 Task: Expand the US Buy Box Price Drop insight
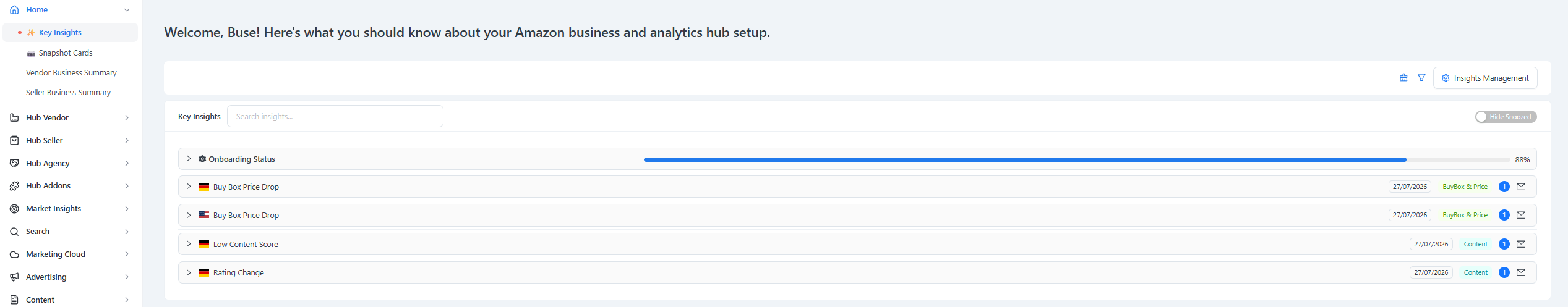pyautogui.click(x=189, y=215)
